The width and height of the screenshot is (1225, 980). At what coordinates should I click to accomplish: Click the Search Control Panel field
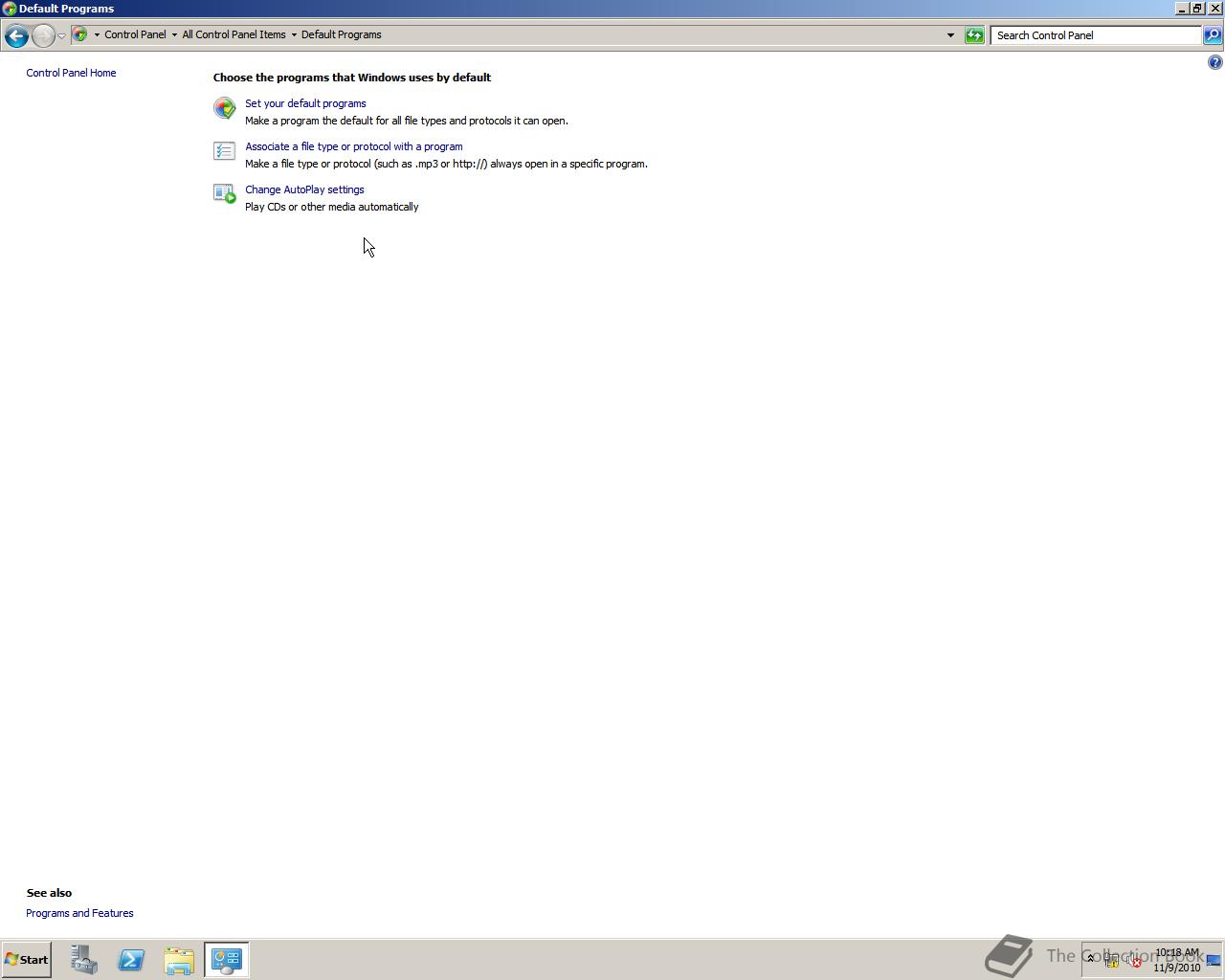tap(1095, 35)
